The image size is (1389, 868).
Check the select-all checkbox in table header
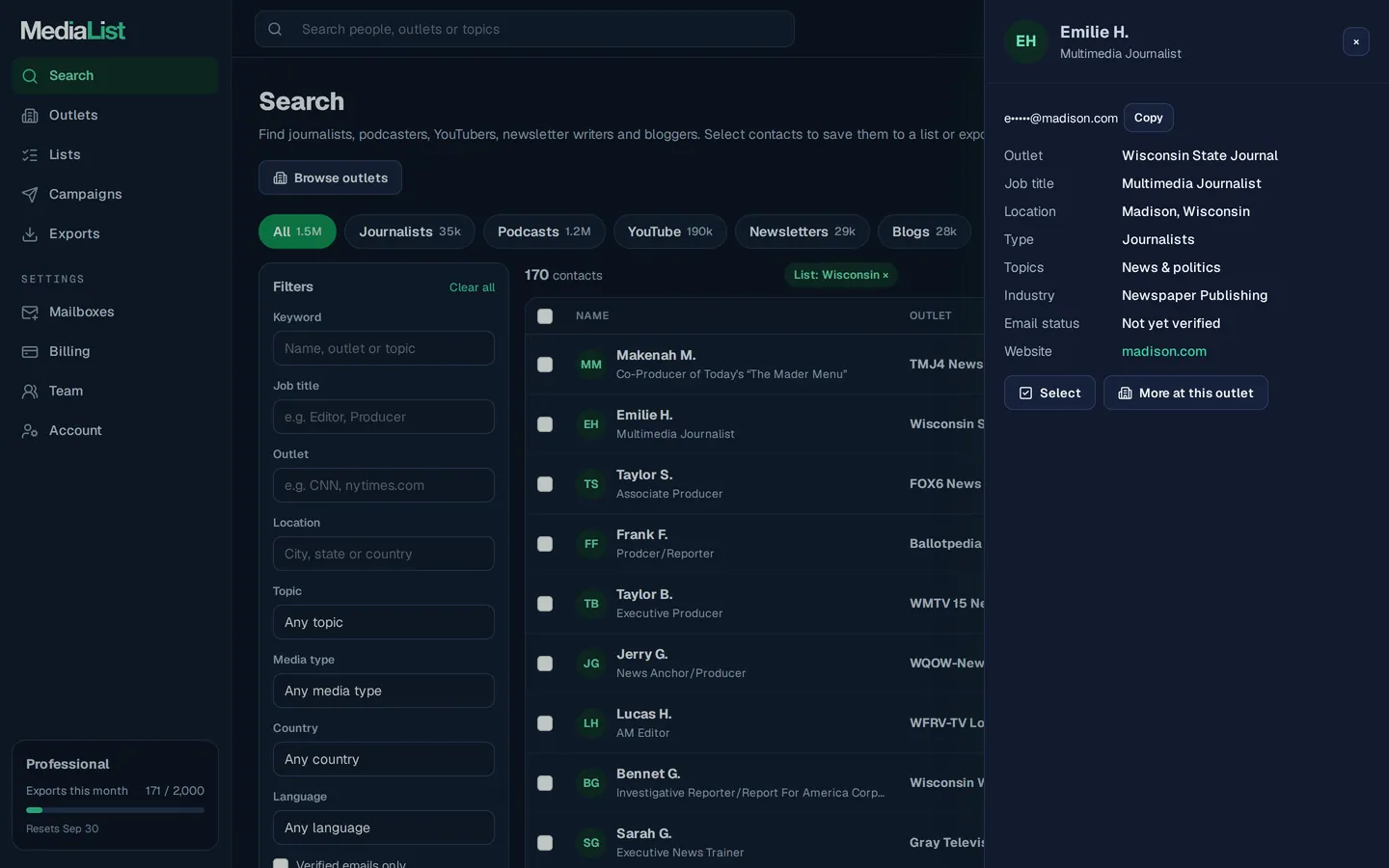[x=545, y=316]
